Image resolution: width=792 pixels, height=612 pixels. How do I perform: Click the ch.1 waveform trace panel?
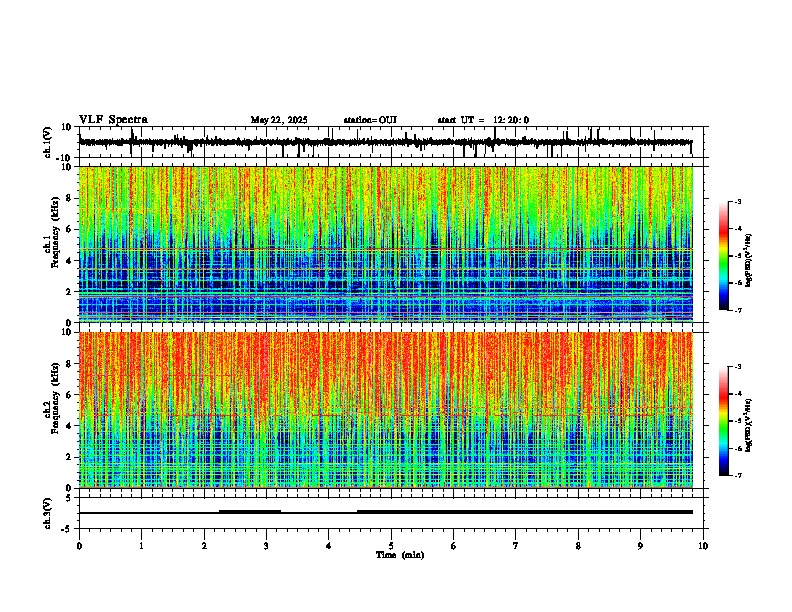click(393, 142)
